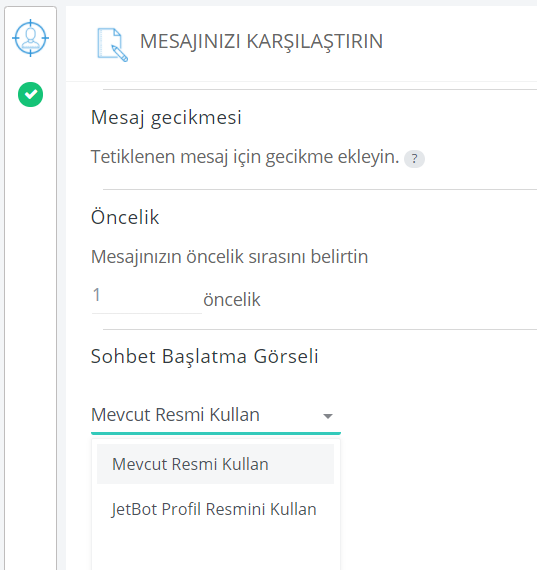Click the divider line above the Öncelik section
Viewport: 537px width, 570px height.
(320, 189)
